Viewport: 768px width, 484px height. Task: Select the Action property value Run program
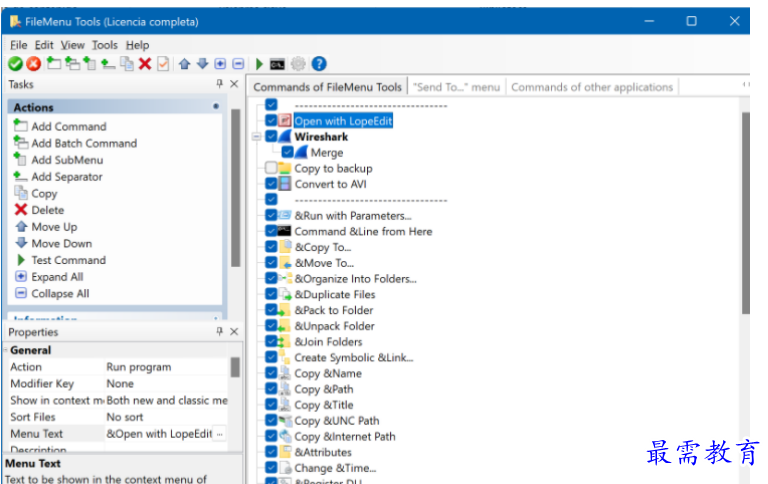tap(139, 367)
